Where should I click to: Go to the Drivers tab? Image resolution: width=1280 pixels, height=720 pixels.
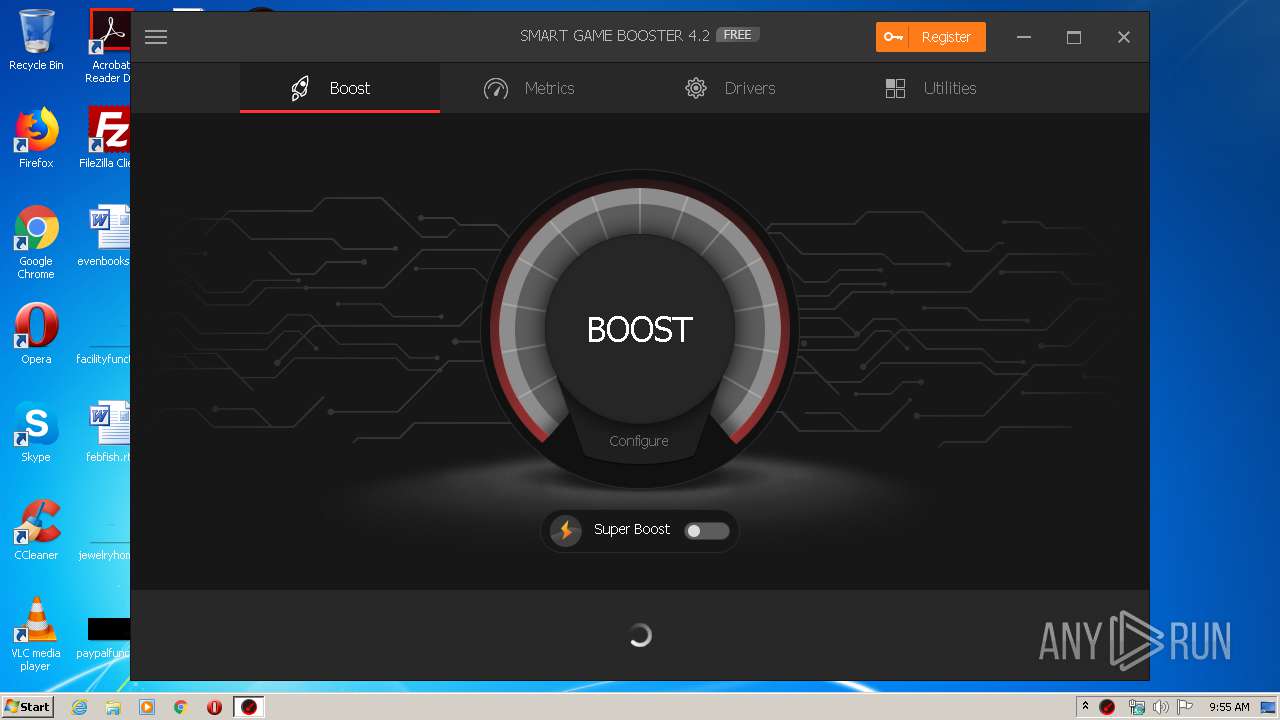730,88
